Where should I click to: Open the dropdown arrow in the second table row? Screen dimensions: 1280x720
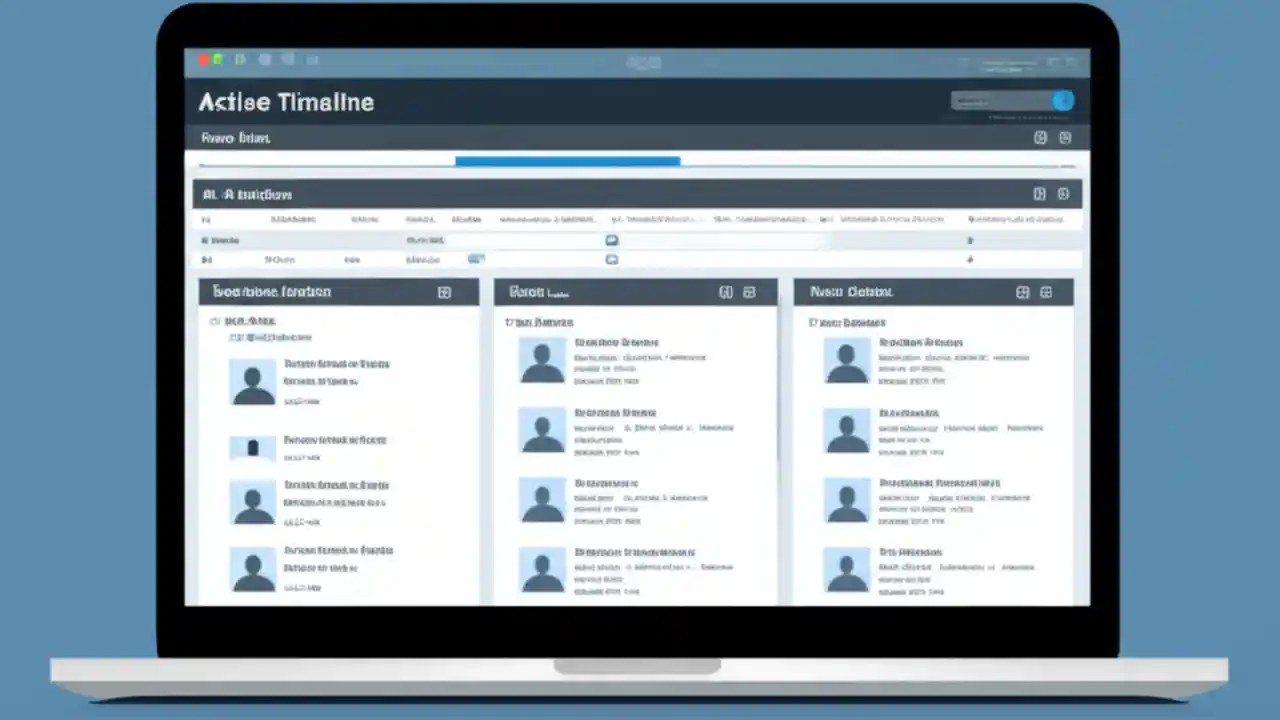[x=970, y=259]
